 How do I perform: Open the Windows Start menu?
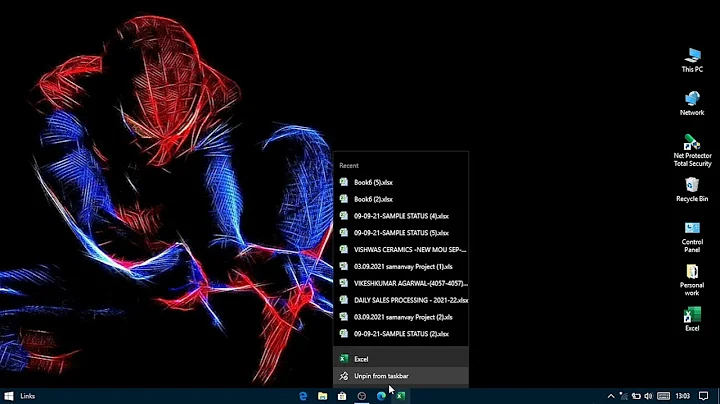9,396
